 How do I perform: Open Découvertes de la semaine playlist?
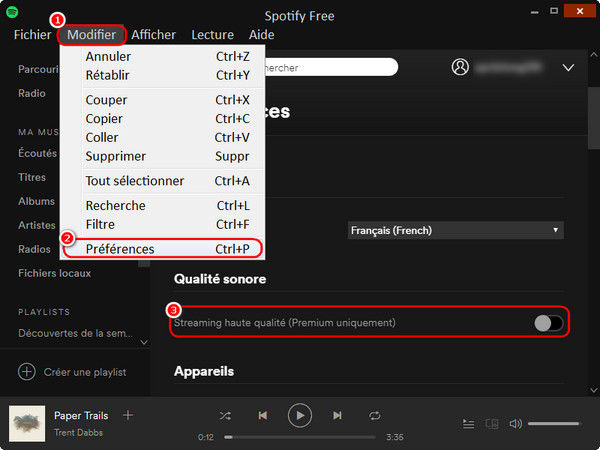[x=75, y=333]
